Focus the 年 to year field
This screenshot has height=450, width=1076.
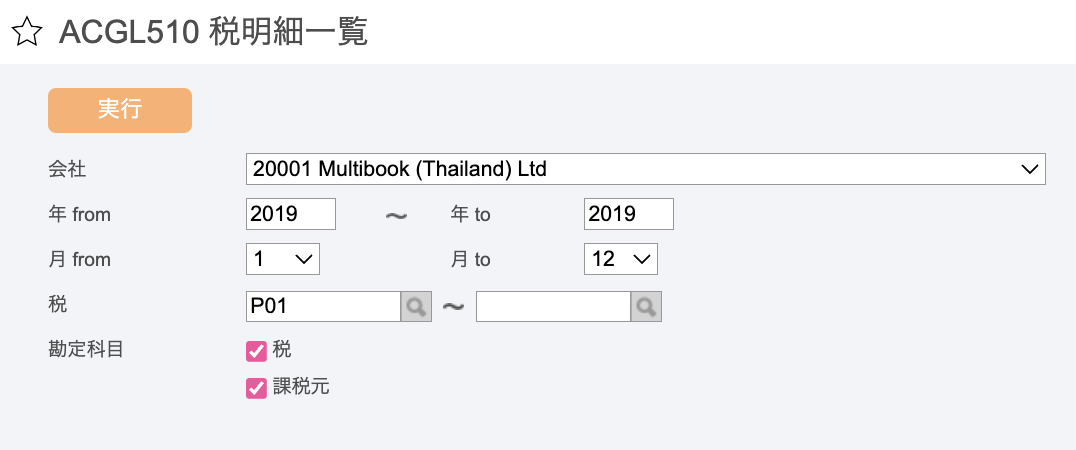[x=629, y=214]
